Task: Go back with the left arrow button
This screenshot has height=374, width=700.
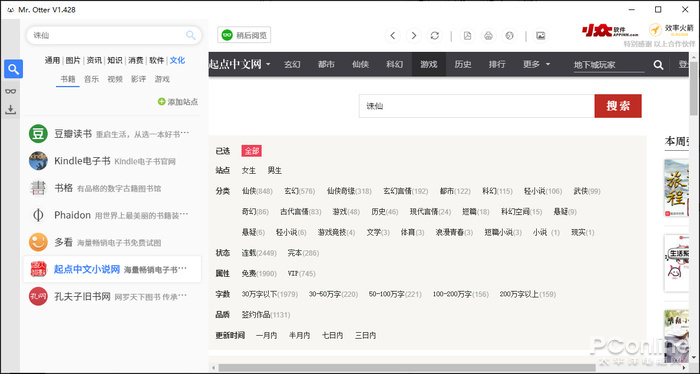Action: pos(392,36)
